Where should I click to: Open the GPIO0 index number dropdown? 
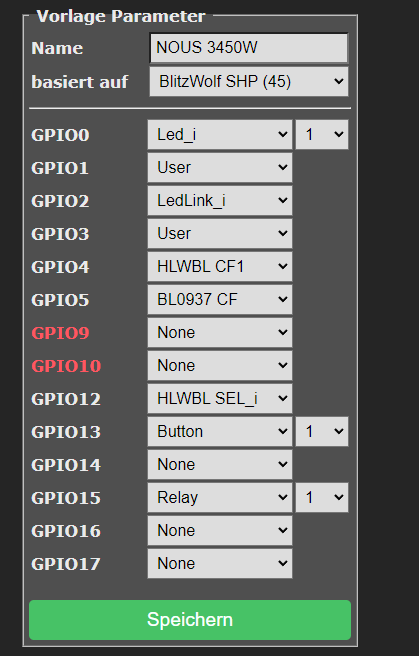[322, 135]
